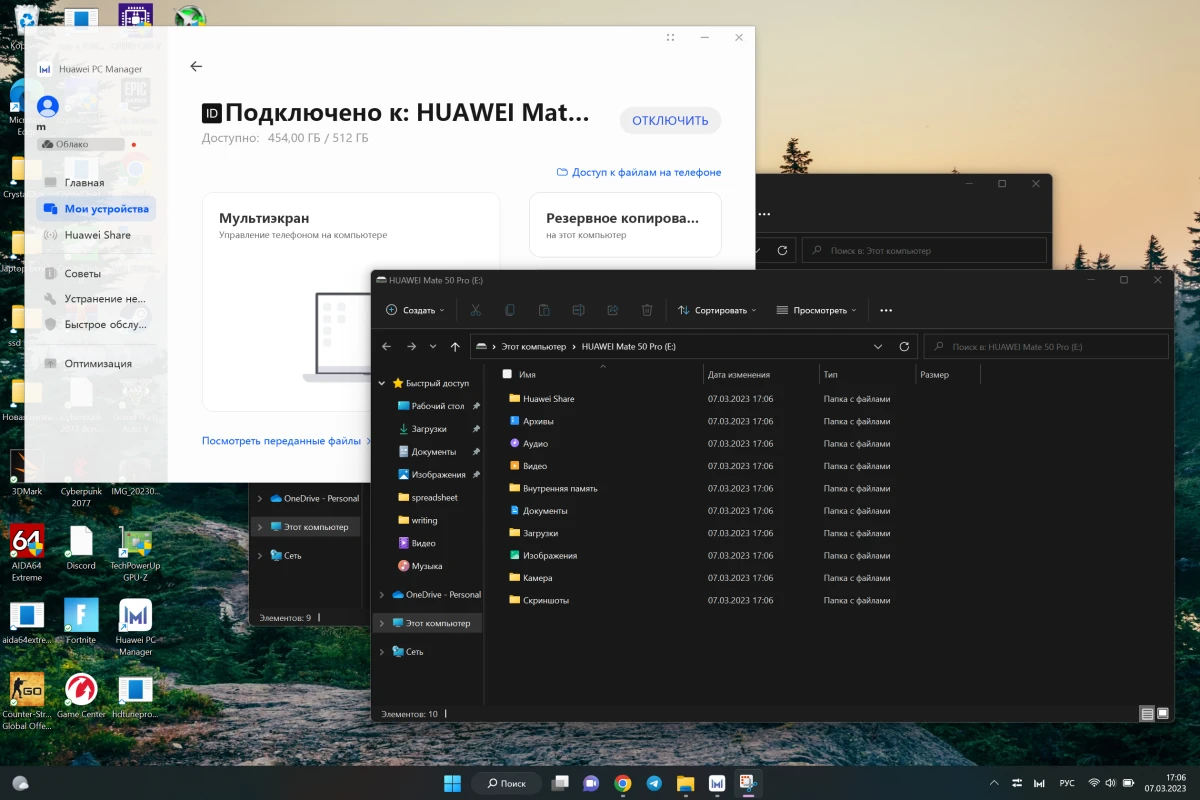Click the ОТКЛЮЧИТЬ disconnect button
Screen dimensions: 1200x800
pyautogui.click(x=670, y=121)
